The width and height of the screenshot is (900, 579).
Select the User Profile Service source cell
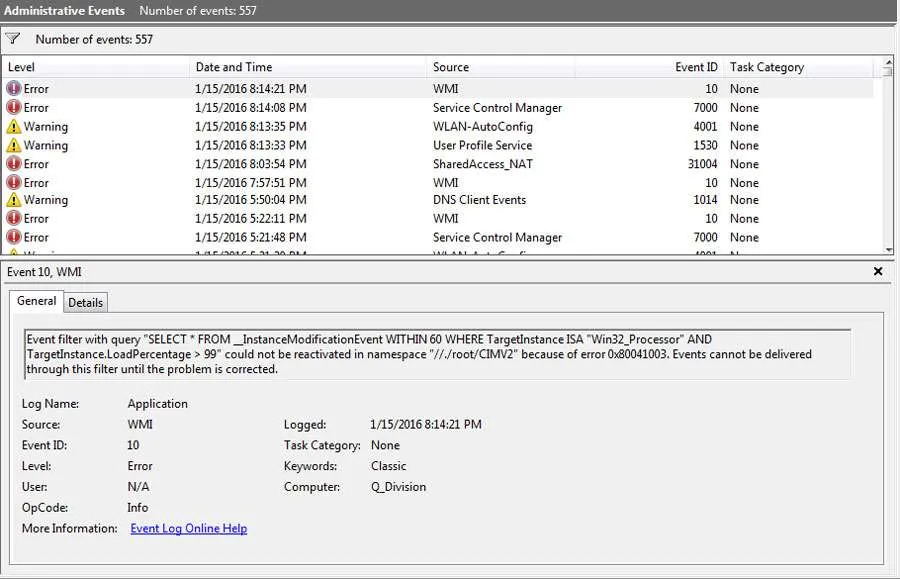(x=482, y=145)
